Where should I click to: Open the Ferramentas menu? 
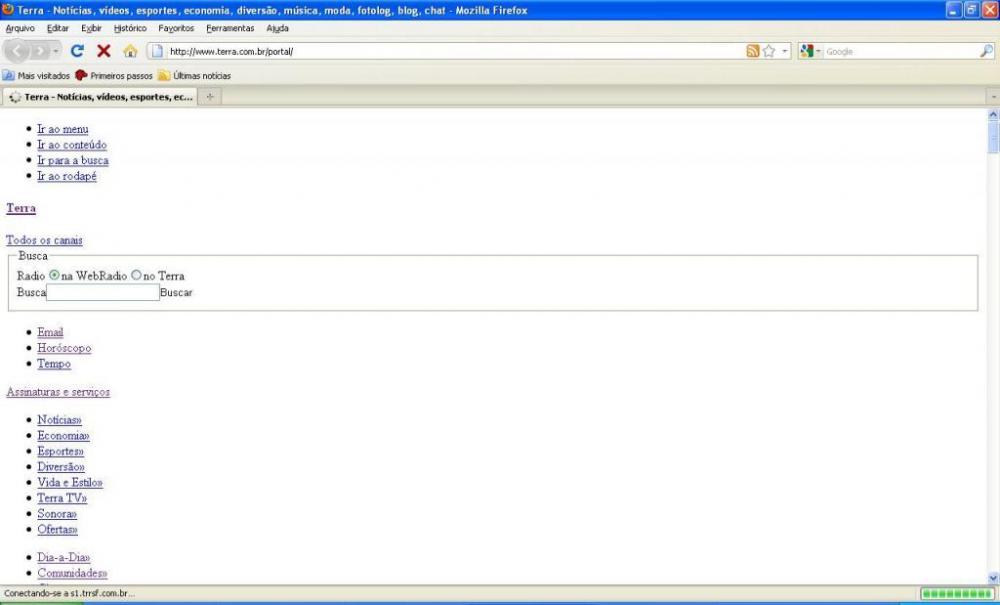[x=230, y=28]
